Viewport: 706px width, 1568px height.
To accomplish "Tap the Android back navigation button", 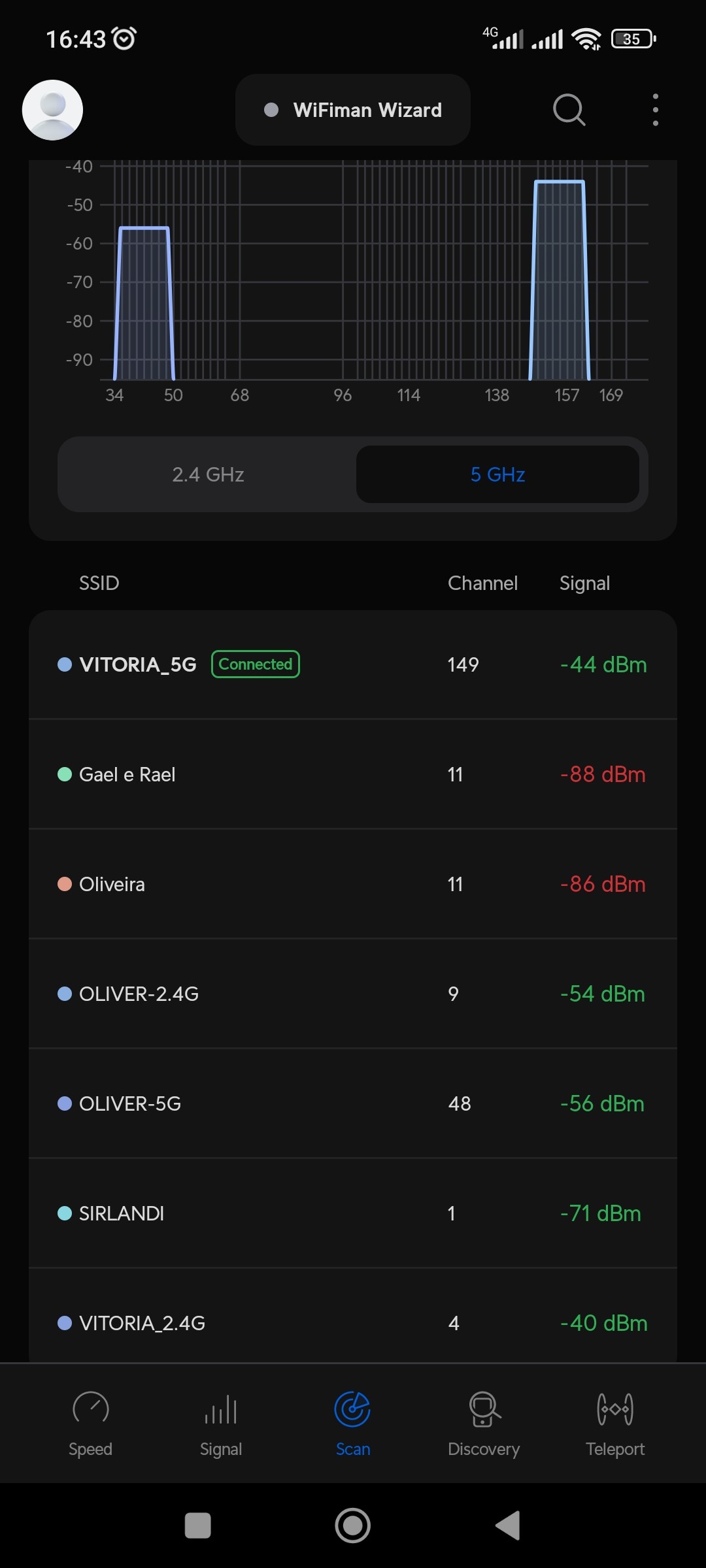I will coord(508,1526).
